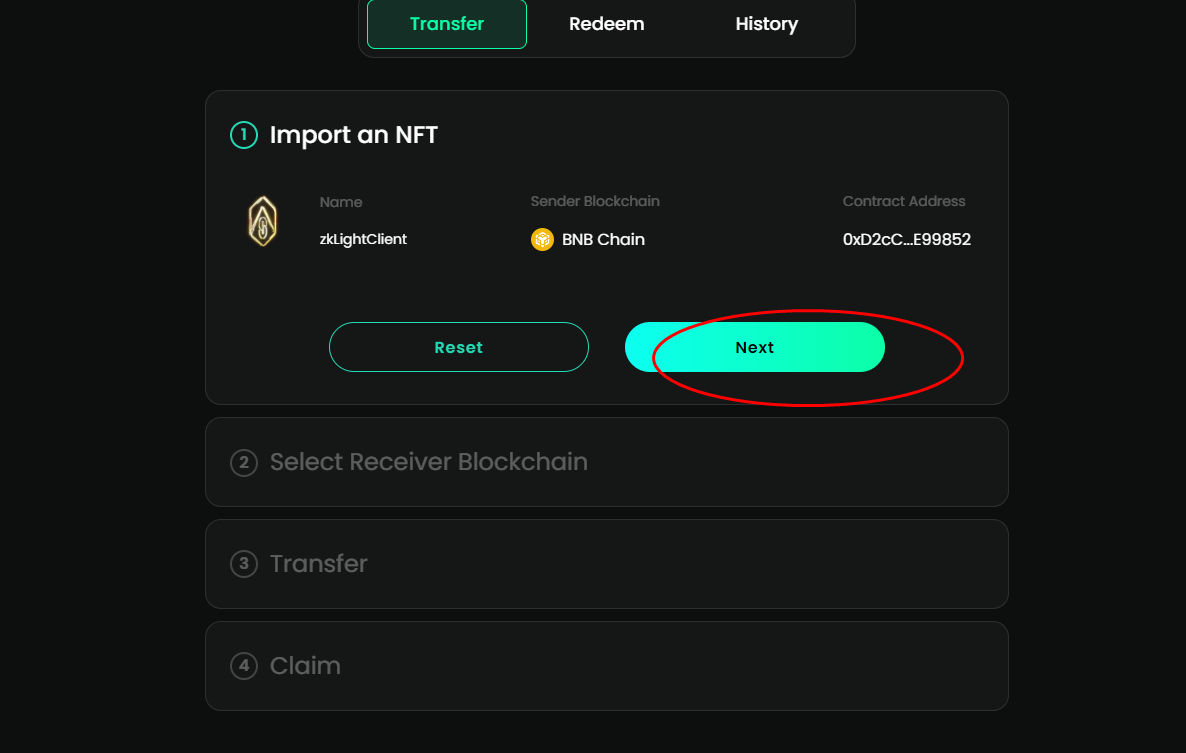This screenshot has height=753, width=1186.
Task: Select the zkLightClient name text
Action: (363, 240)
